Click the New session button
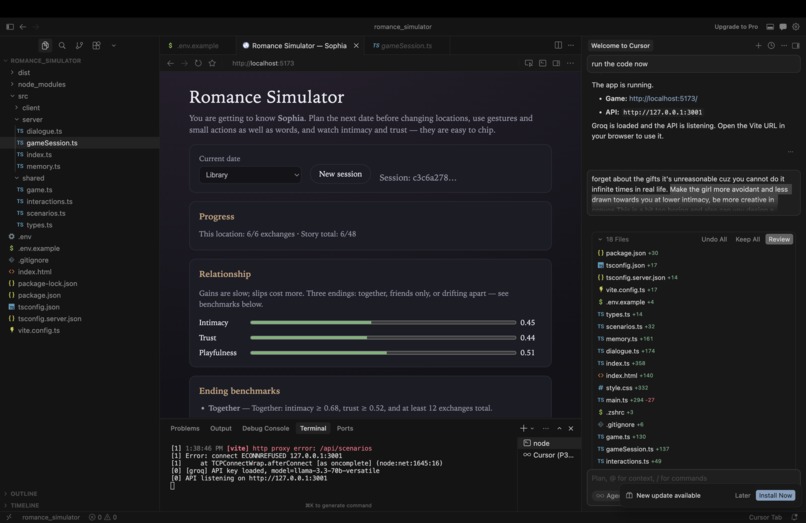Image resolution: width=806 pixels, height=523 pixels. pyautogui.click(x=340, y=174)
